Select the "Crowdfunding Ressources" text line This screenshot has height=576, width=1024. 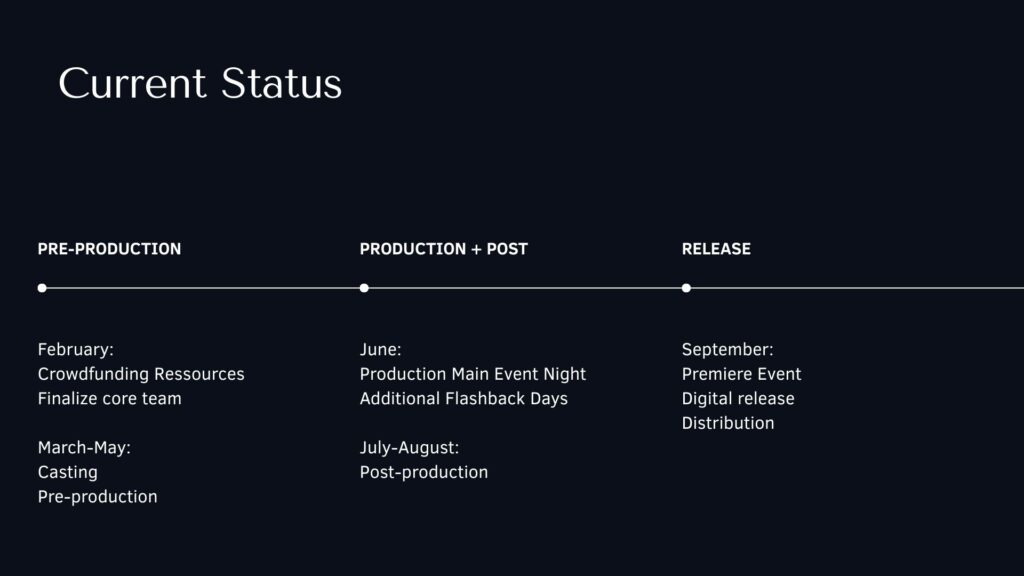tap(141, 374)
